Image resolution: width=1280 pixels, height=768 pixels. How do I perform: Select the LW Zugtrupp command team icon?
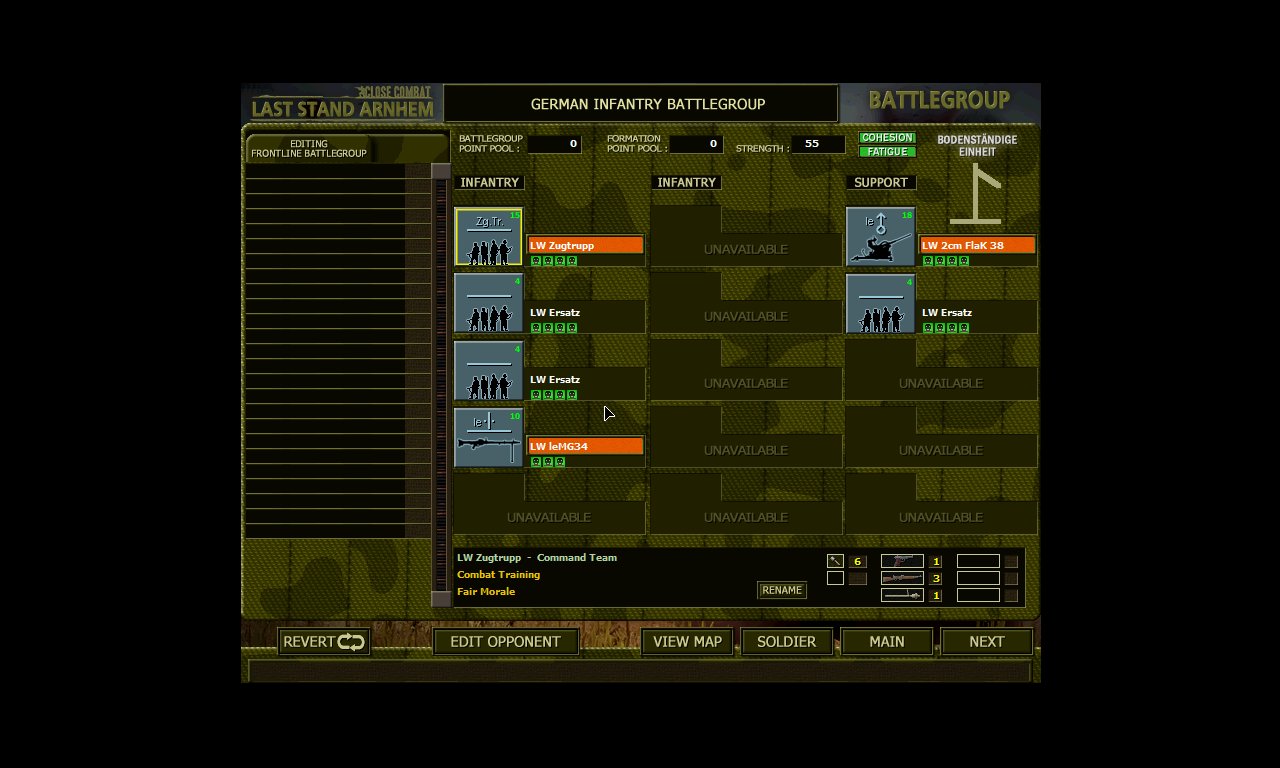489,237
